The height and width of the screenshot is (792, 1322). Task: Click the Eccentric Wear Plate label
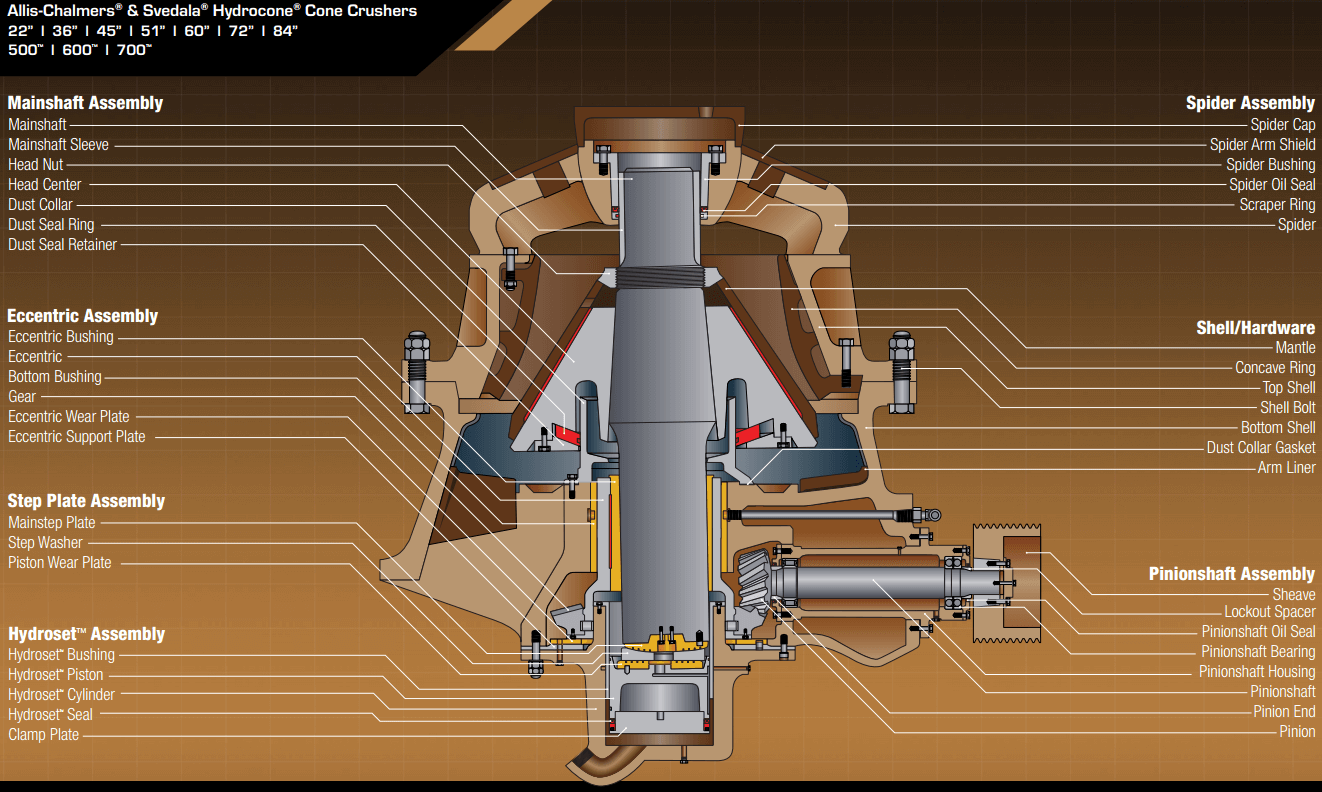(x=69, y=417)
